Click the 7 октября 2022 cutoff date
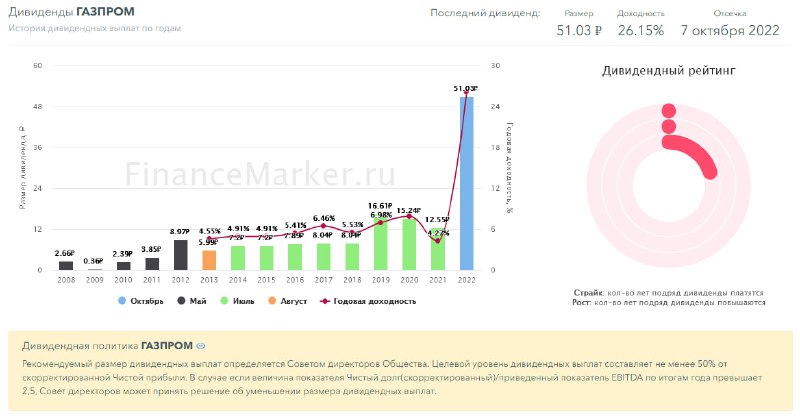Screen dimensions: 800x418 click(x=730, y=31)
